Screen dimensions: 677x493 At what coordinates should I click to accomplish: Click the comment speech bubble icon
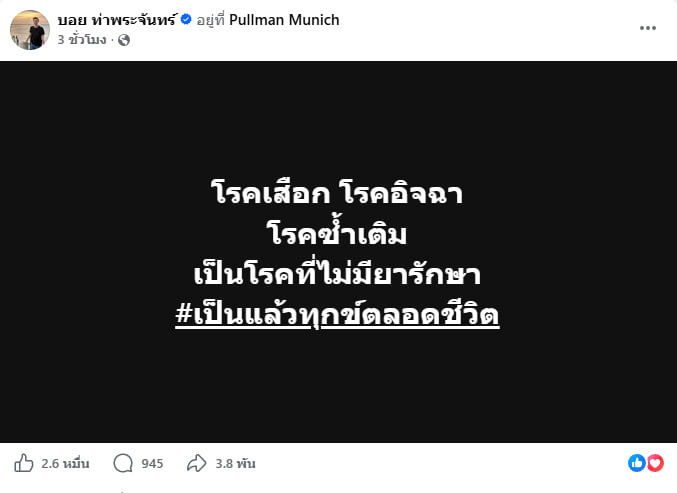click(x=124, y=463)
